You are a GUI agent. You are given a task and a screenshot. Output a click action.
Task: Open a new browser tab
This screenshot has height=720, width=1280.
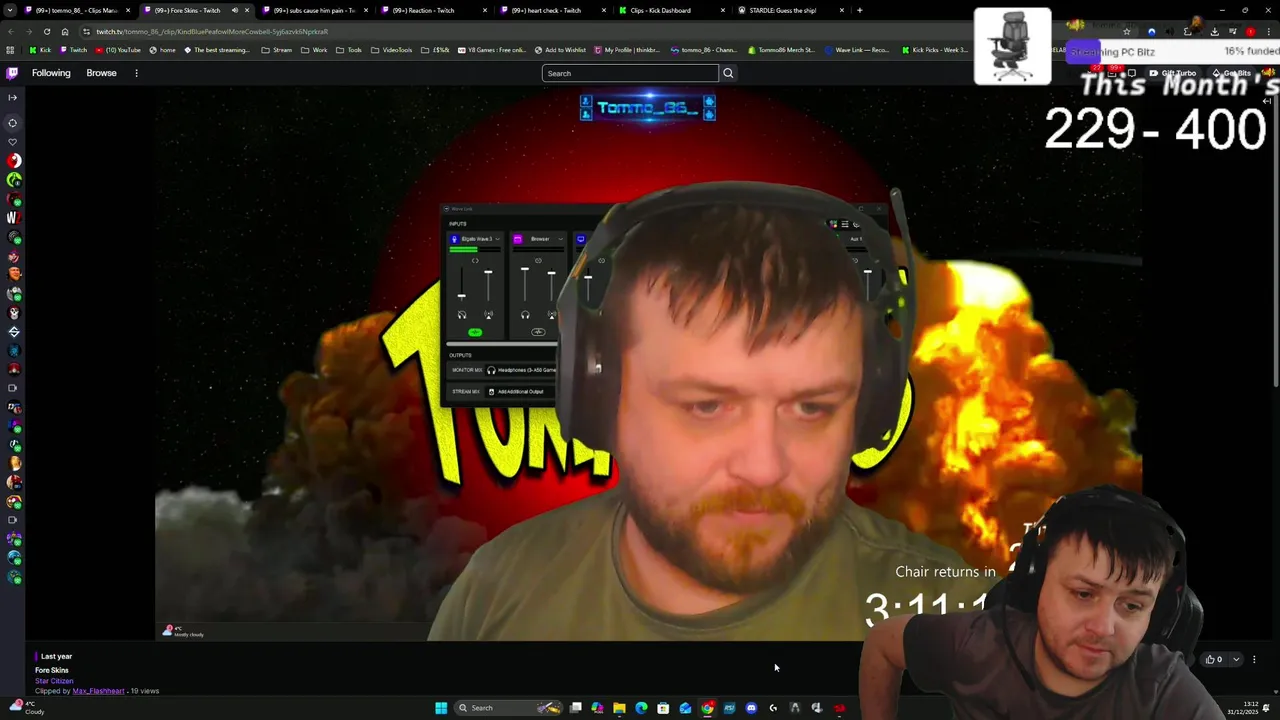coord(860,10)
